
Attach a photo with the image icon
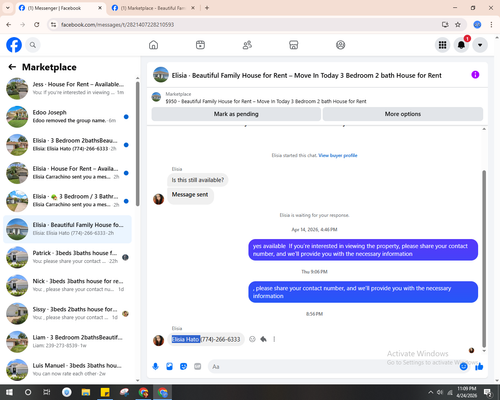(x=169, y=367)
